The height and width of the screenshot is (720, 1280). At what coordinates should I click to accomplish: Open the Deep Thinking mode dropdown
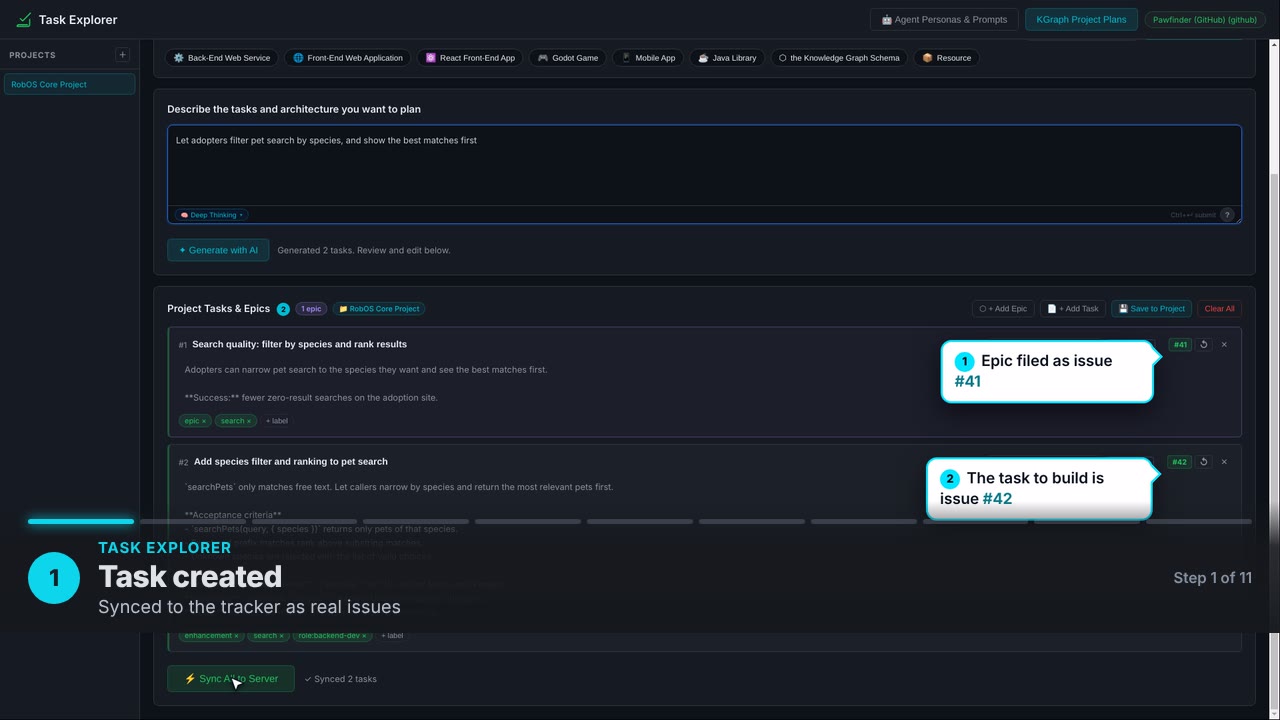click(211, 215)
